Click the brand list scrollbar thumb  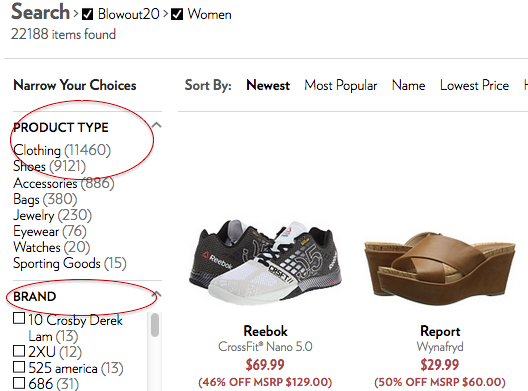[x=155, y=325]
